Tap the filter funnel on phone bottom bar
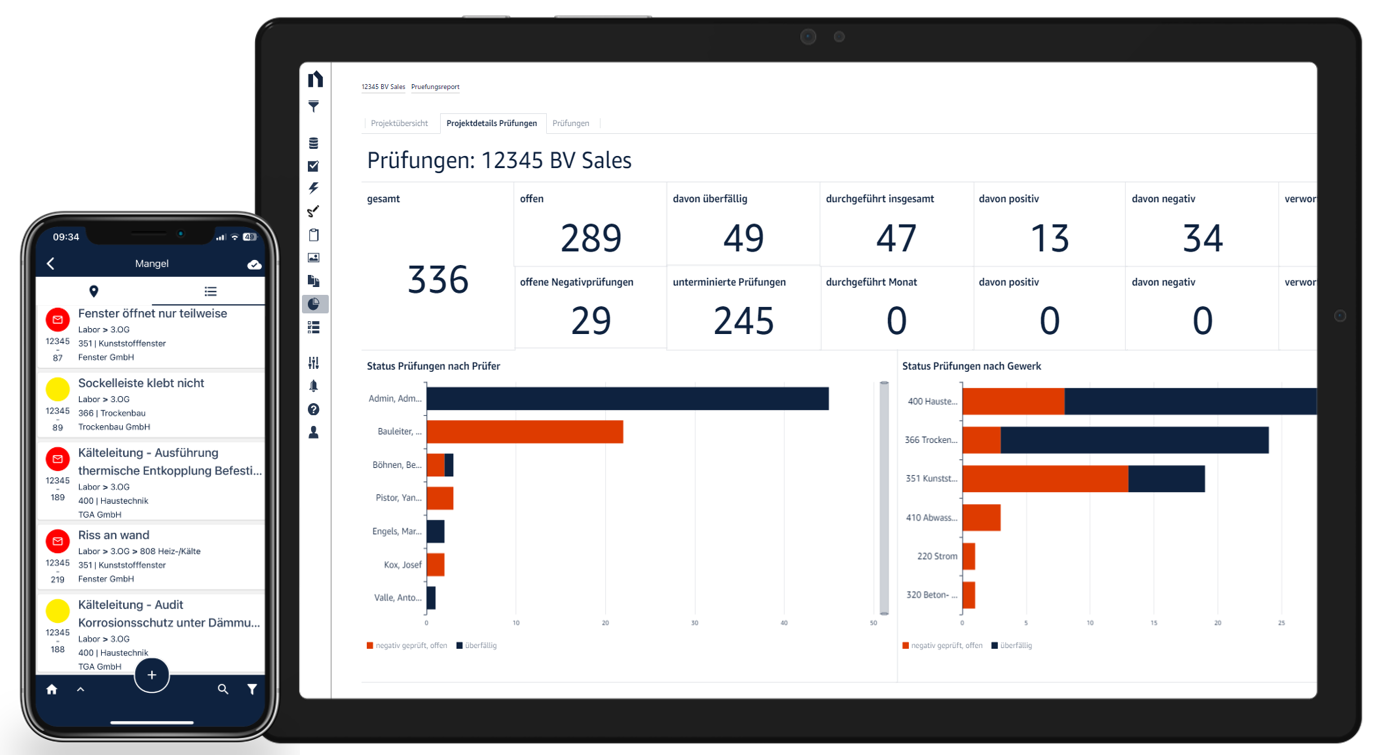1376x756 pixels. tap(252, 689)
